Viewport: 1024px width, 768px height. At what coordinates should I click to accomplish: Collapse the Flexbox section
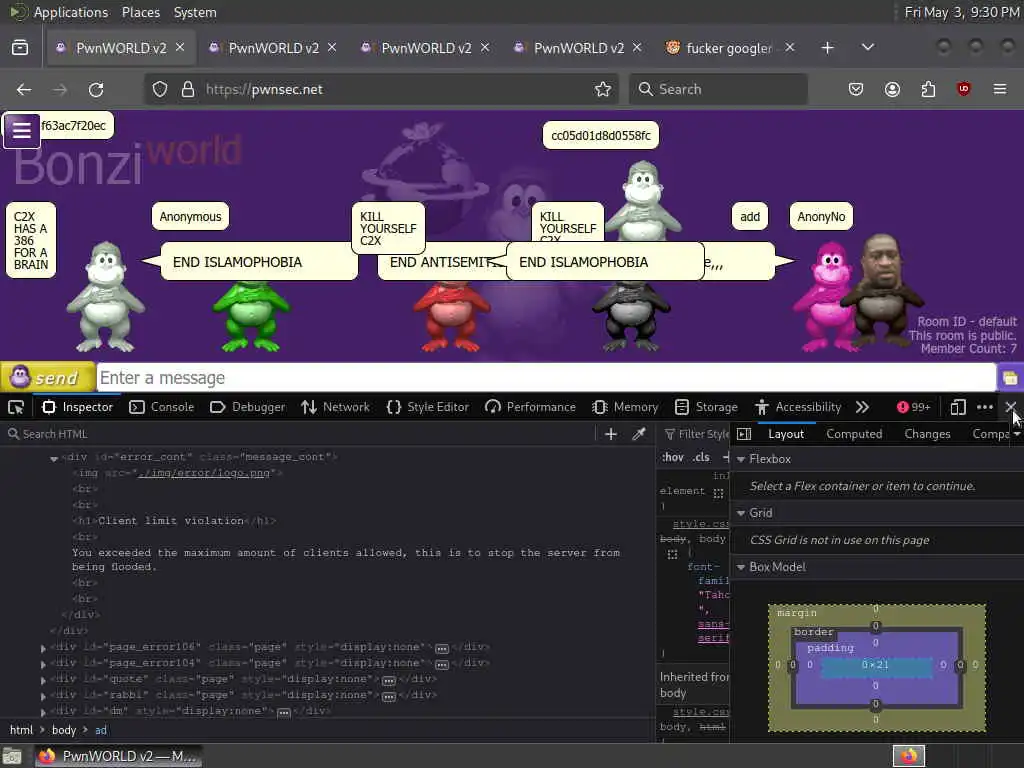point(741,459)
